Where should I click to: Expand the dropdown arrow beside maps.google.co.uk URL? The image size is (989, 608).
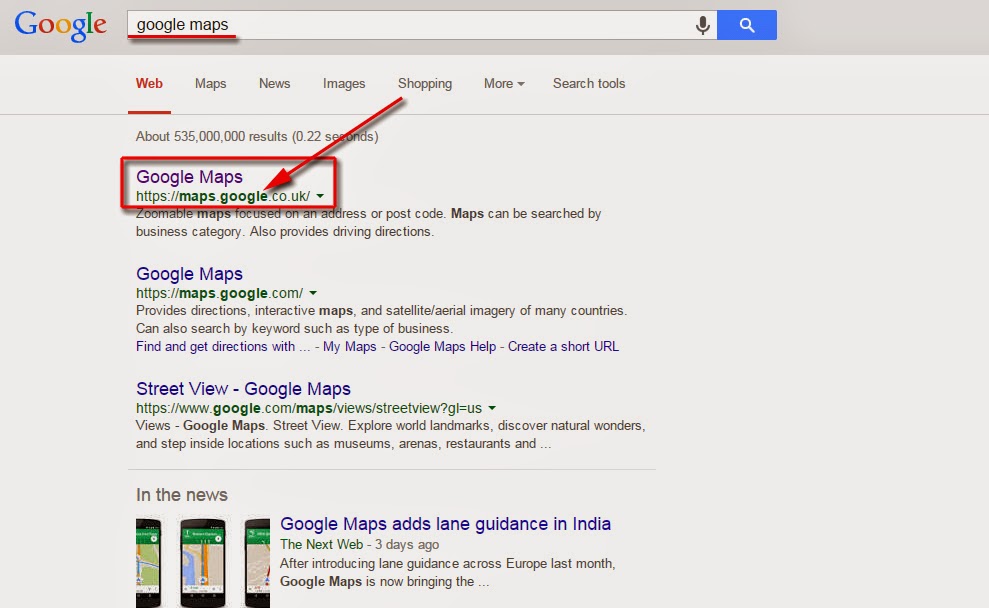tap(320, 197)
